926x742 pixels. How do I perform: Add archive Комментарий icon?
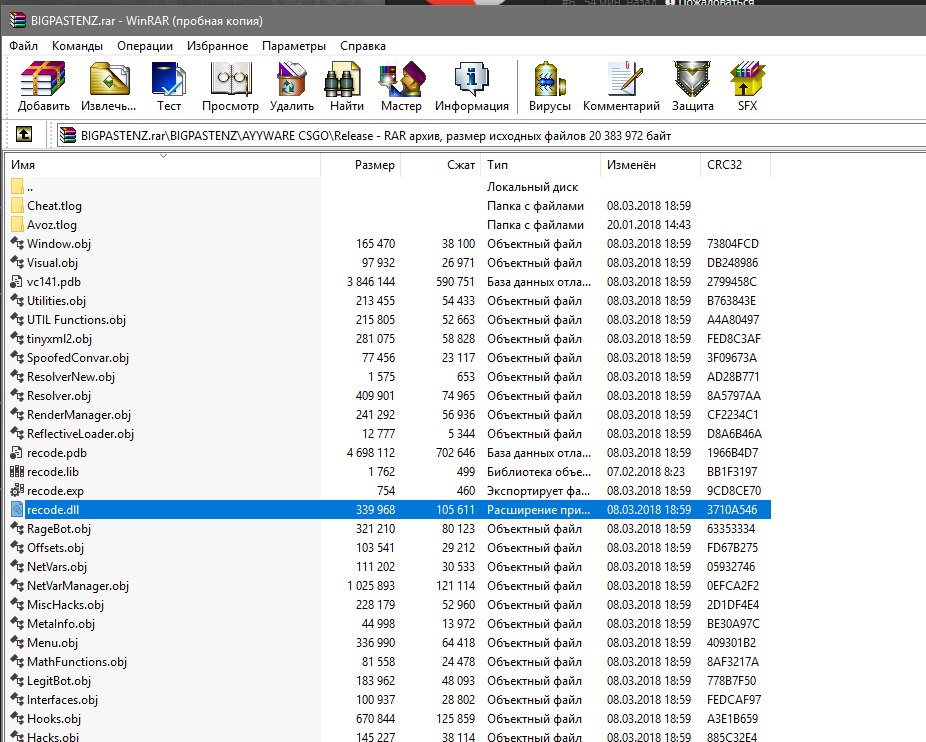pyautogui.click(x=625, y=79)
